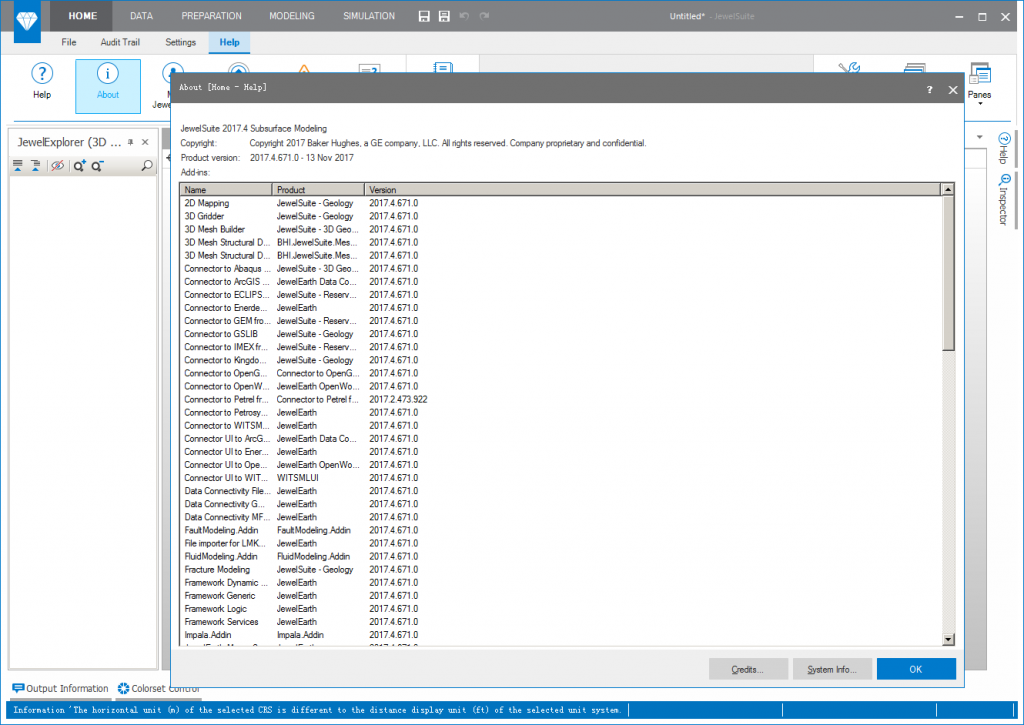Select the Connector to Petrel row
The width and height of the screenshot is (1024, 725).
[561, 399]
